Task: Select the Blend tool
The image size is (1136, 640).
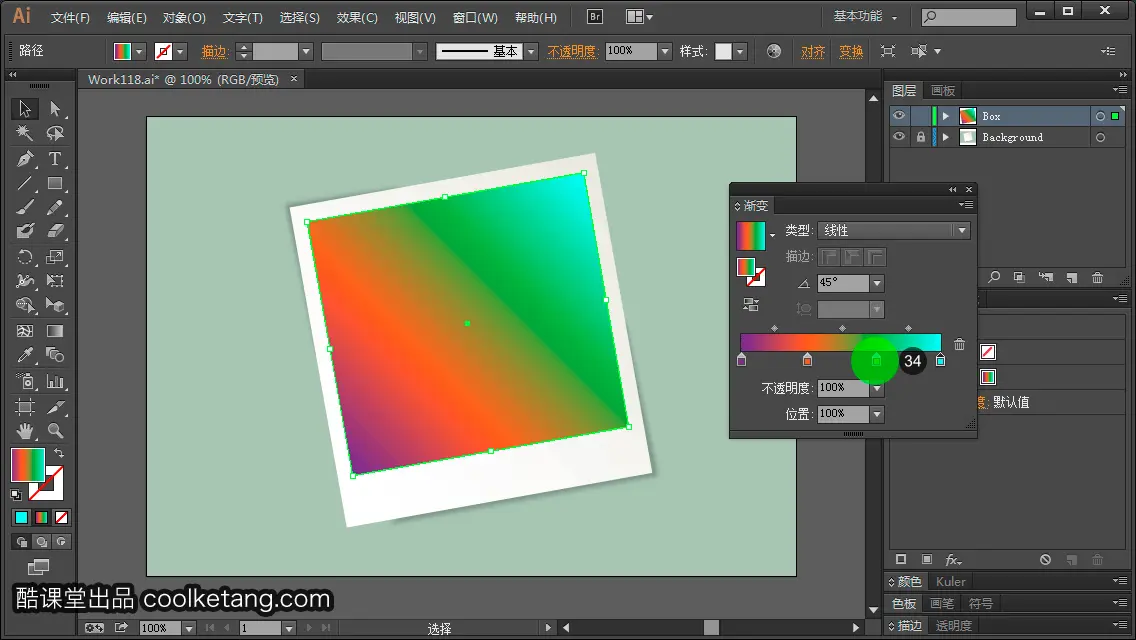Action: coord(55,355)
